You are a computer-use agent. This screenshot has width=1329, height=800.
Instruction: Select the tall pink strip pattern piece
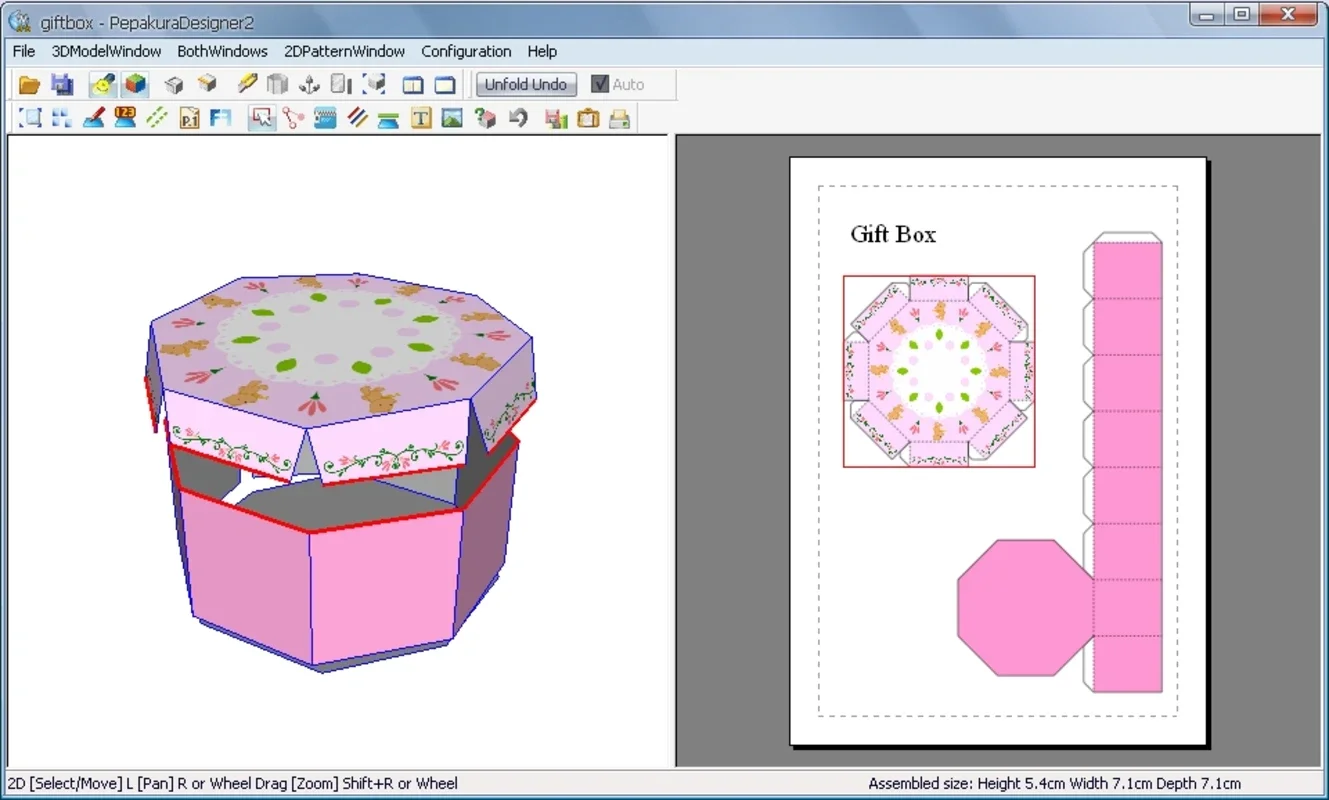pos(1124,462)
